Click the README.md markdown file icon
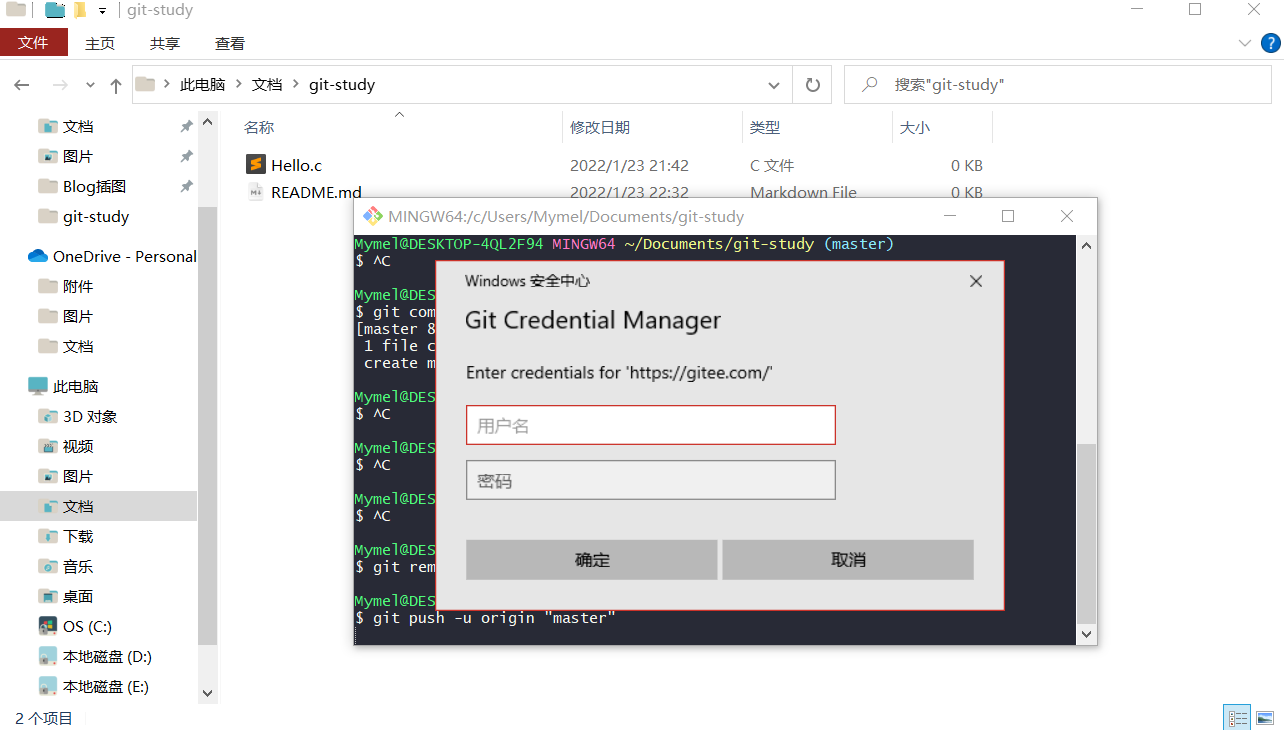Screen dimensions: 1284x730 (x=256, y=192)
